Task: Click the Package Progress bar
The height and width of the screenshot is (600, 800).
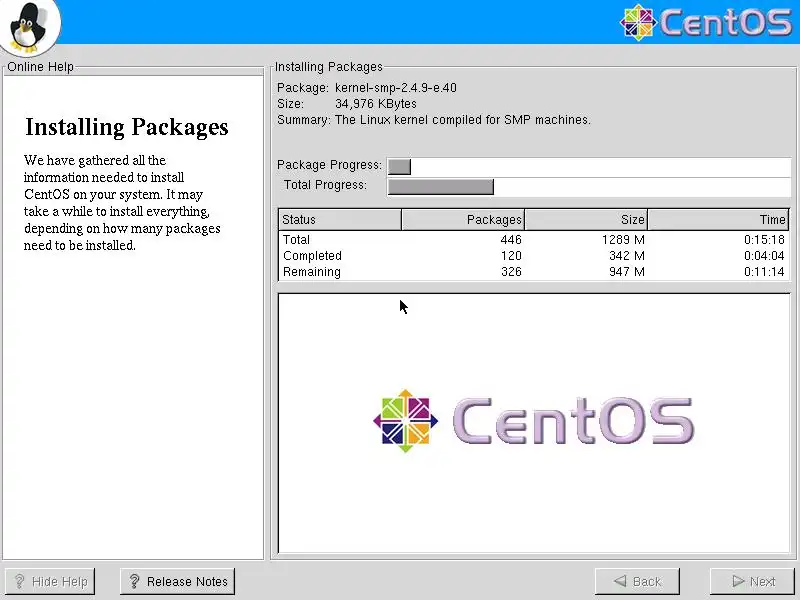Action: (589, 166)
